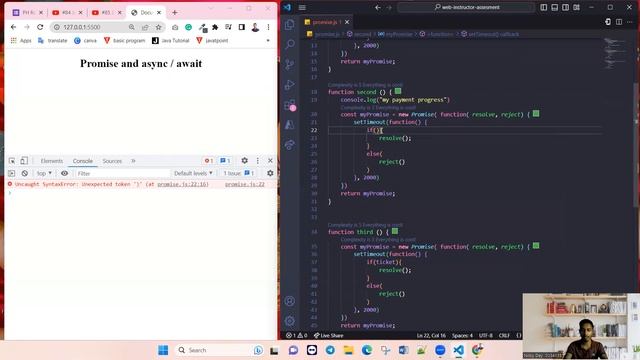Open Extensions view in VS Code
The image size is (640, 360).
pyautogui.click(x=290, y=105)
